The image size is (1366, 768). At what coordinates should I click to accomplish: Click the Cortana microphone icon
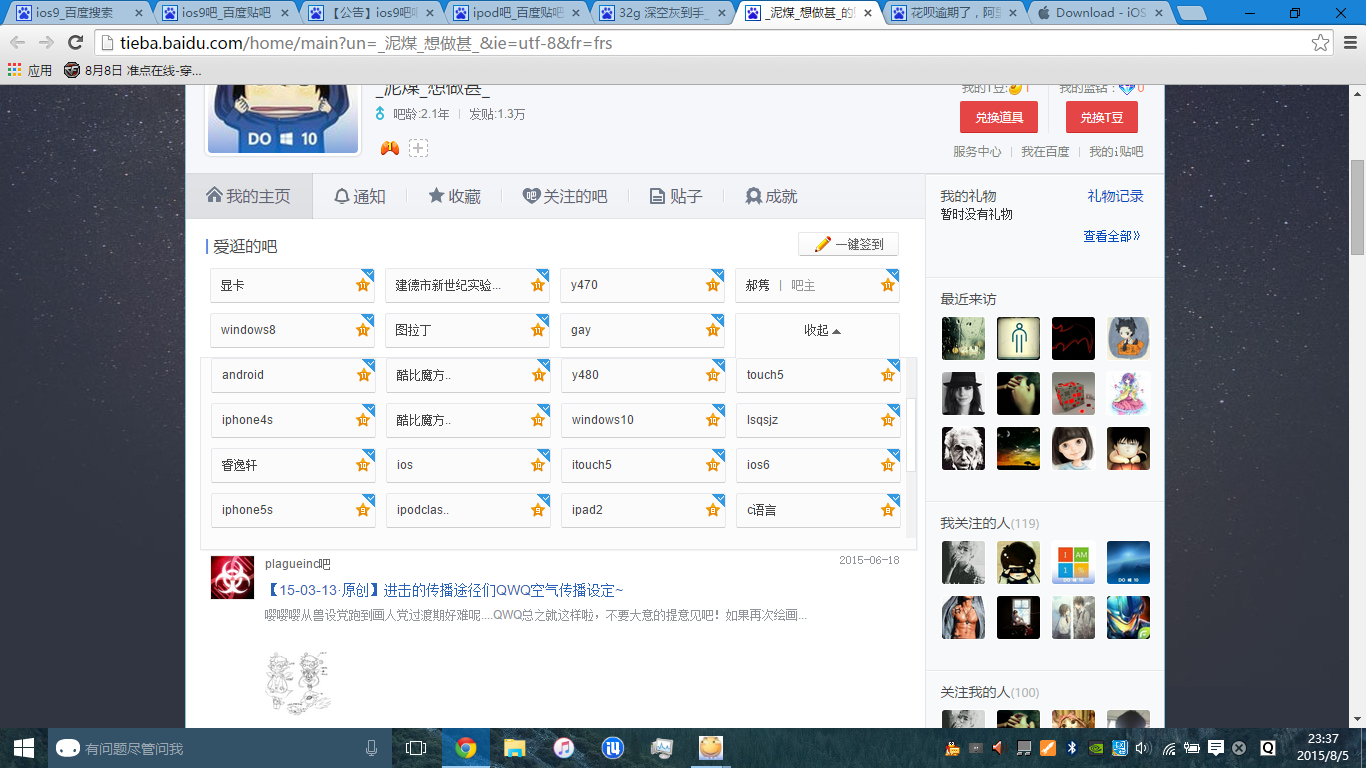click(x=372, y=748)
